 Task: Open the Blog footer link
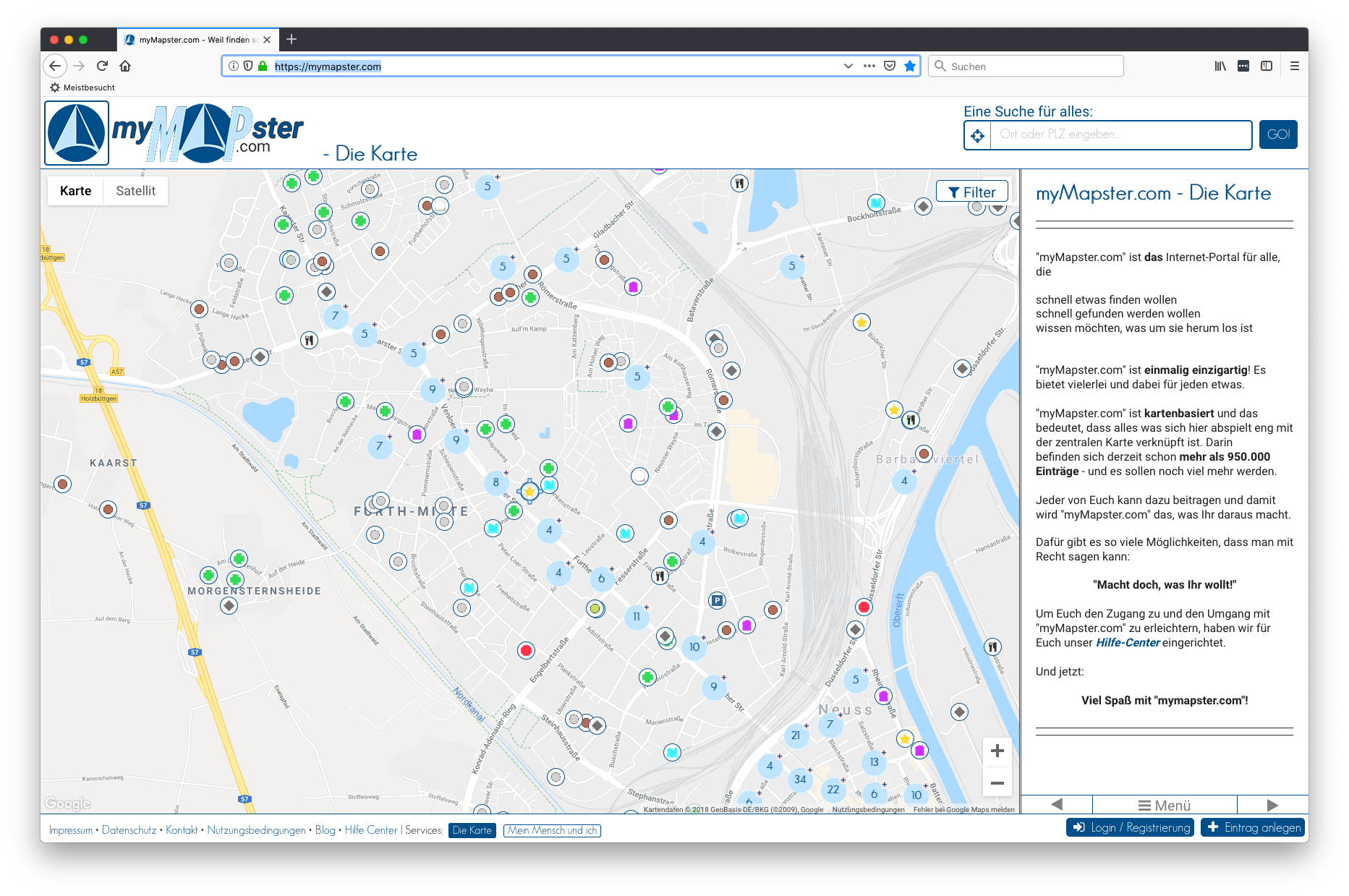point(325,830)
